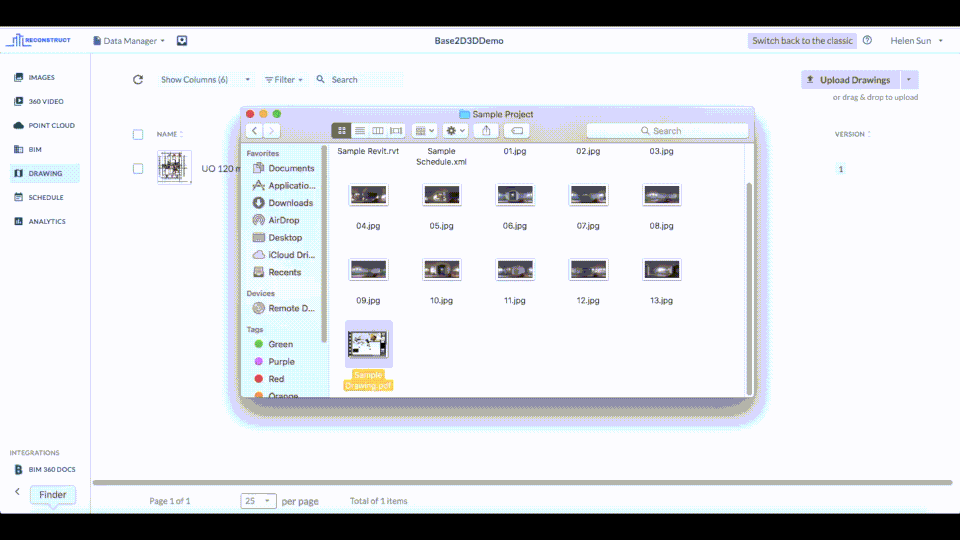Sort by the Version column header

[x=852, y=134]
